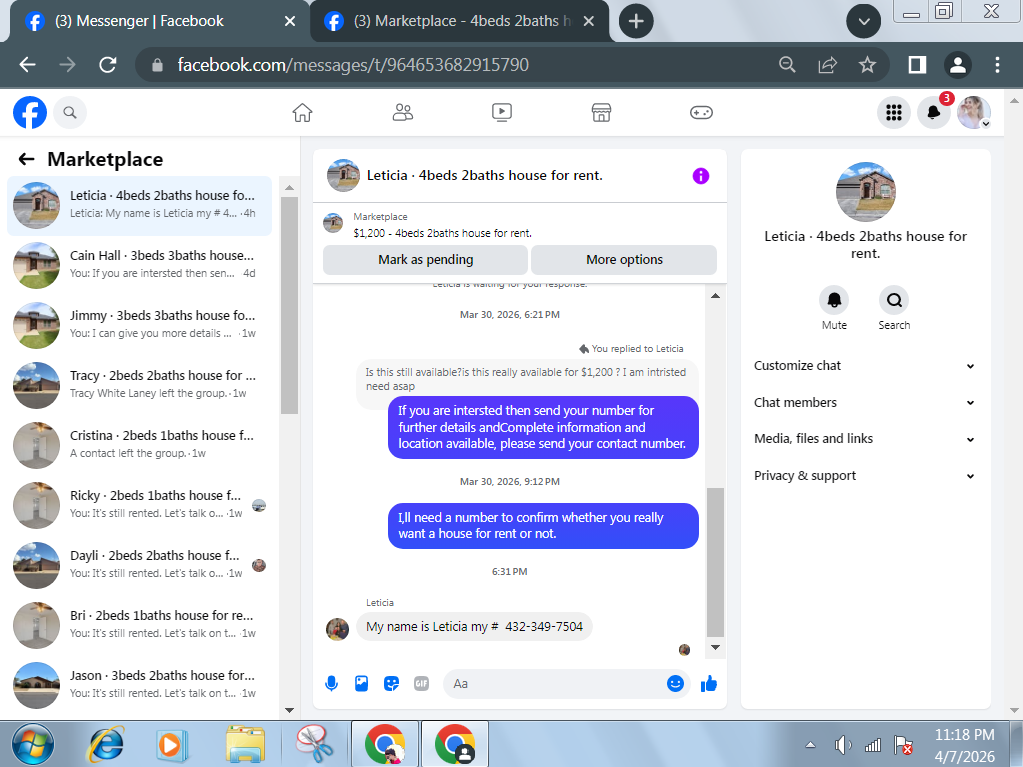Open the Facebook search magnifier

[70, 113]
